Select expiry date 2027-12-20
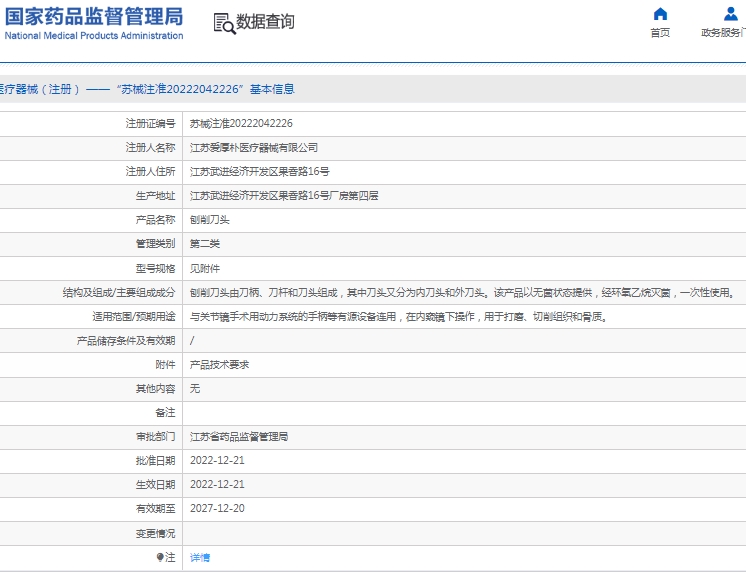The image size is (746, 572). coord(217,508)
